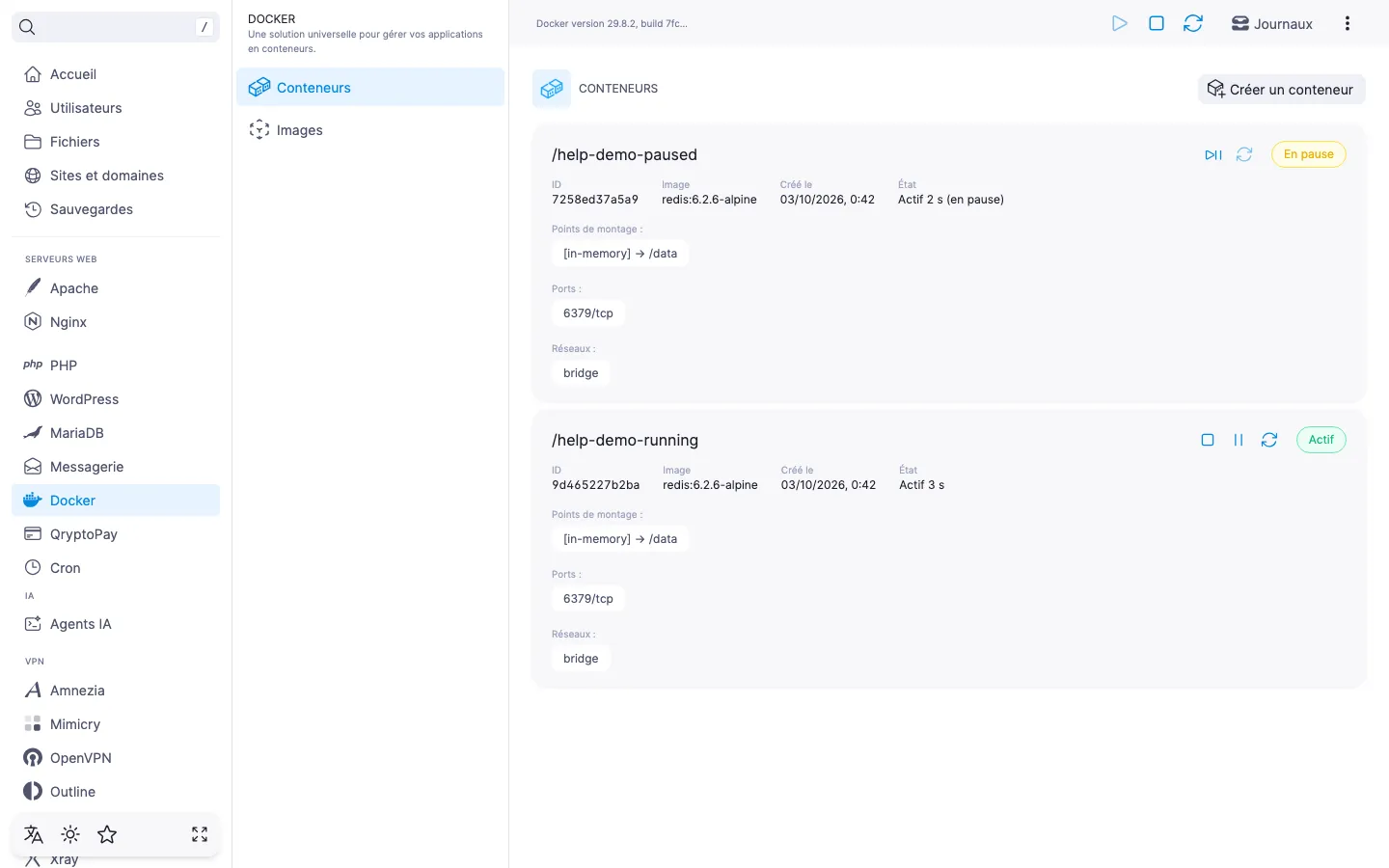Open OpenVPN page
Image resolution: width=1389 pixels, height=868 pixels.
pos(116,758)
